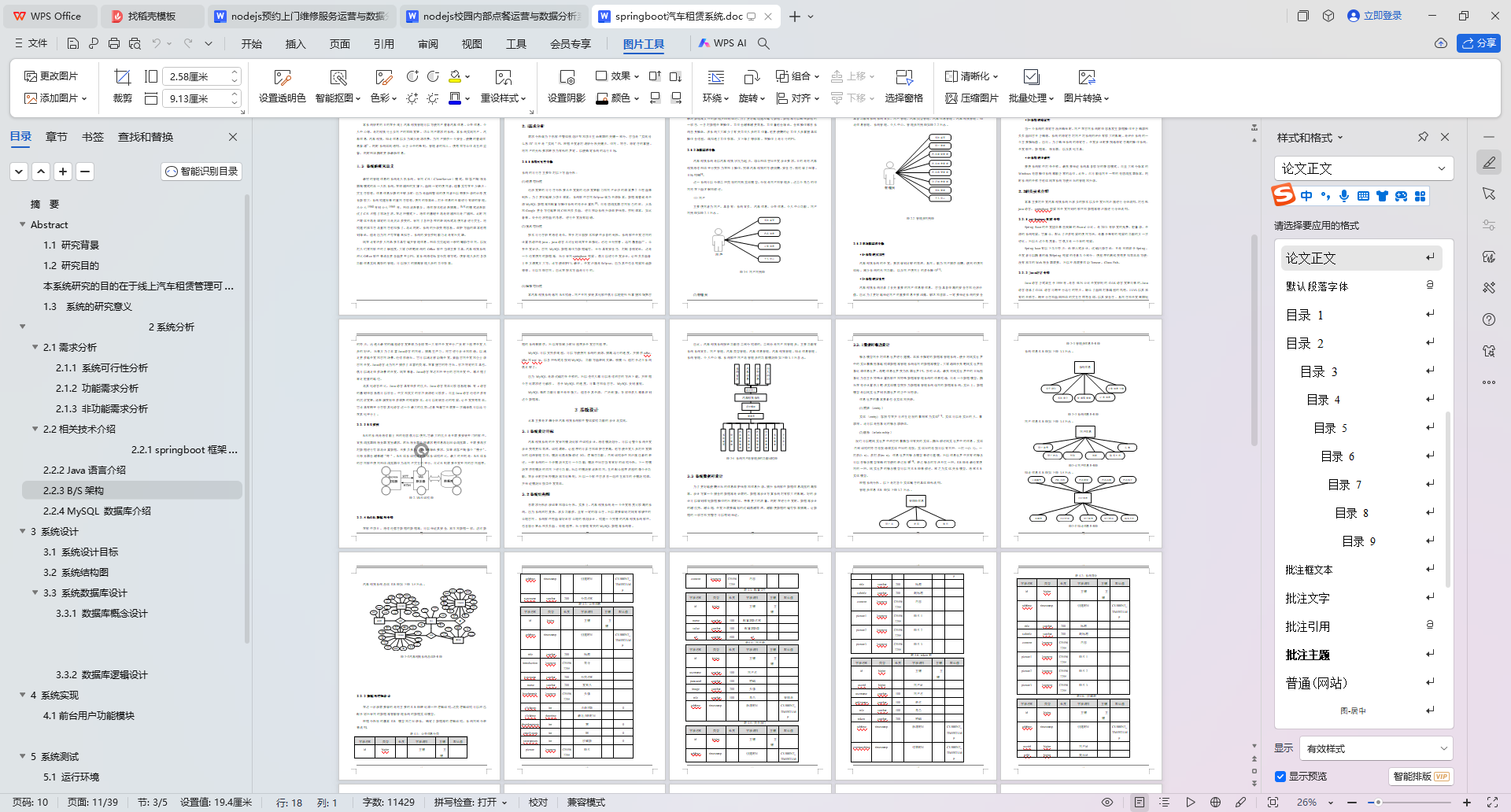This screenshot has height=812, width=1511.
Task: Click picture border blue color swatch
Action: point(455,98)
